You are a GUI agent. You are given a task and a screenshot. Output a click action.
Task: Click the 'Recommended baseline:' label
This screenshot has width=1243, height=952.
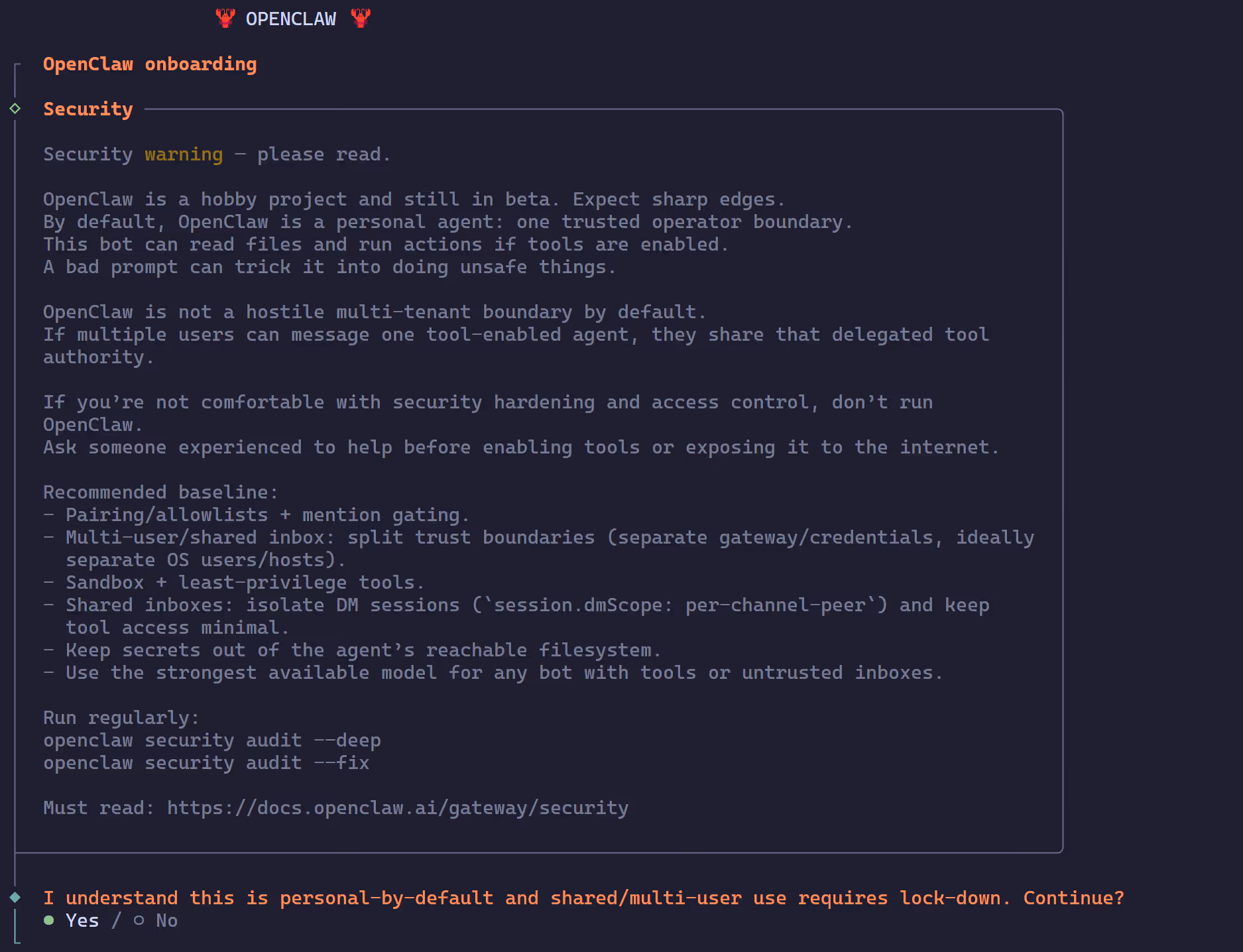[160, 492]
